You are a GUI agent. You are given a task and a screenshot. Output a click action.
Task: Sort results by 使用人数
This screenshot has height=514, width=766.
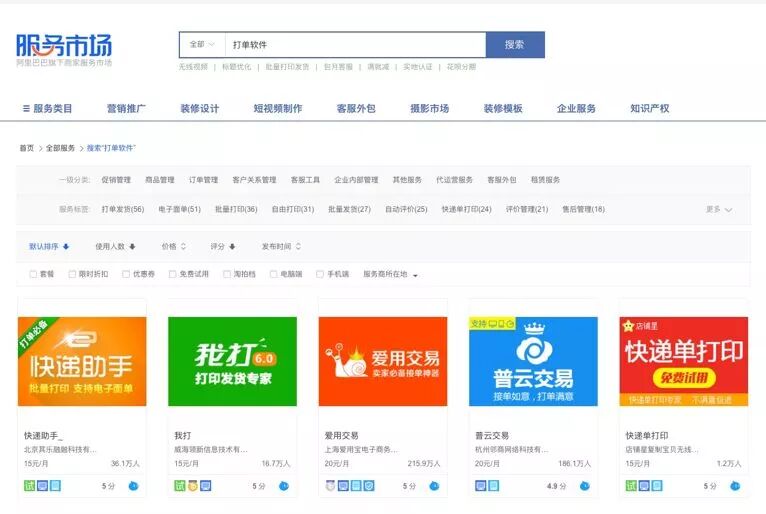coord(115,246)
